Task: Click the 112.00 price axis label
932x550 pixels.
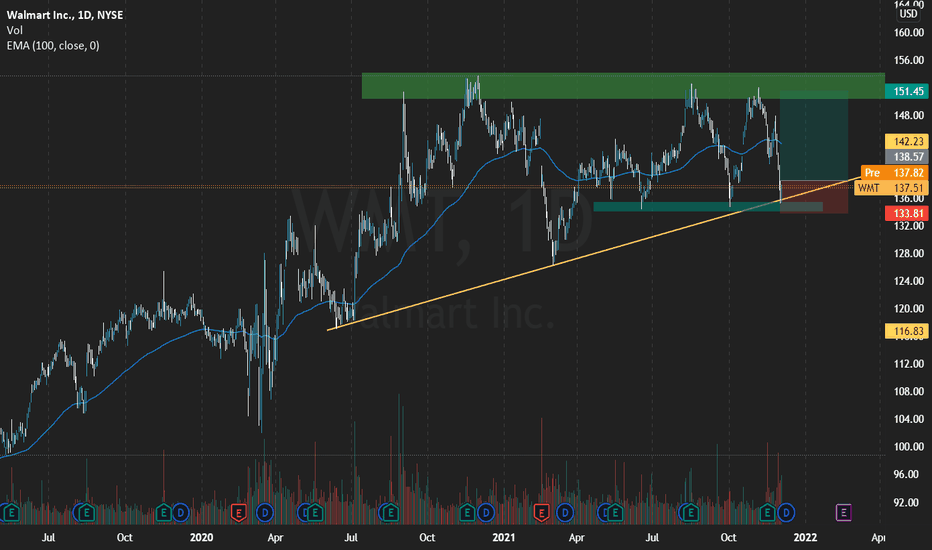Action: click(909, 364)
